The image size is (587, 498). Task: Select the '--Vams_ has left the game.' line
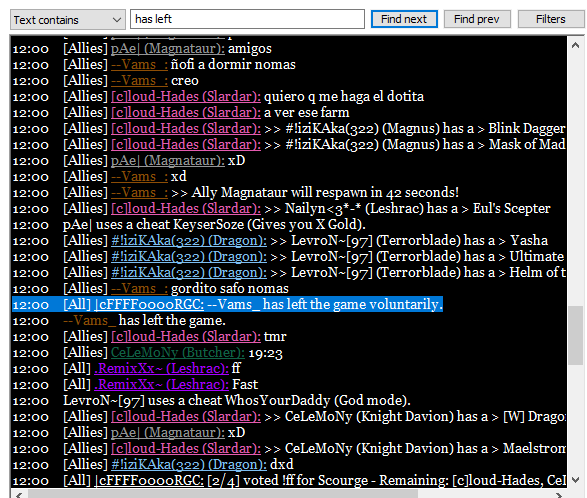point(144,321)
